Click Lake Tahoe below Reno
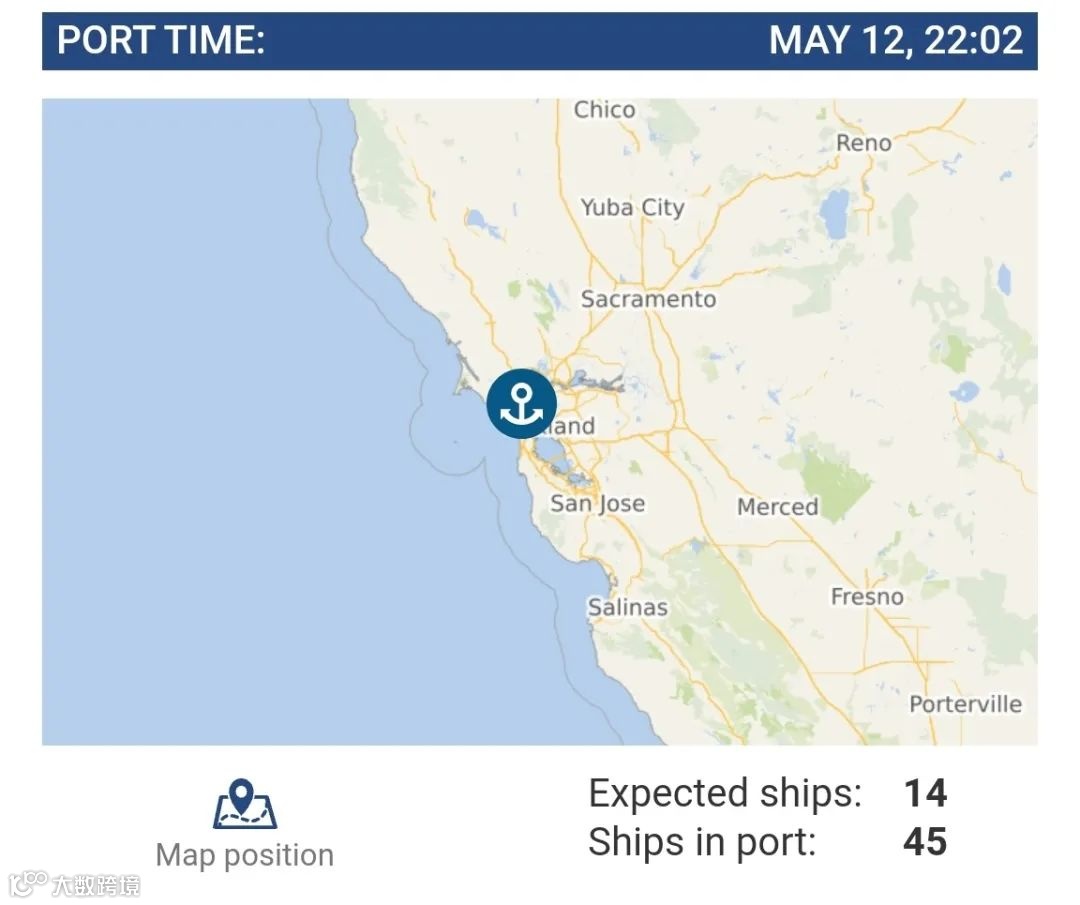This screenshot has height=905, width=1080. pos(832,211)
